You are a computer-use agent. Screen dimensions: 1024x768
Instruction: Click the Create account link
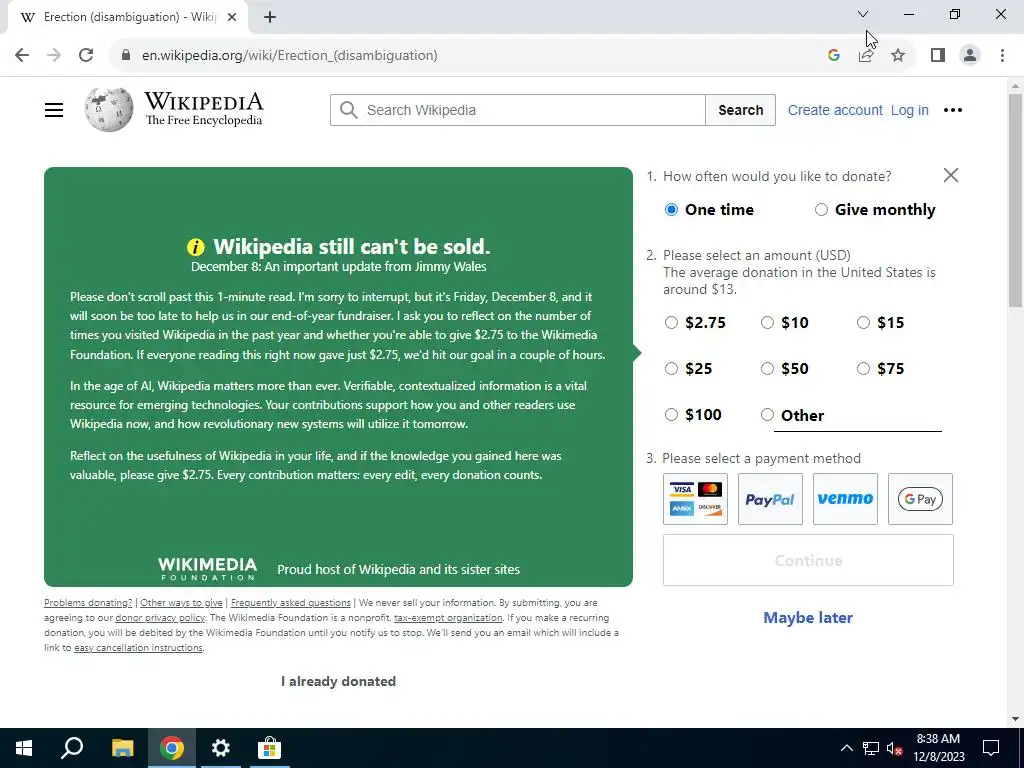(x=835, y=110)
